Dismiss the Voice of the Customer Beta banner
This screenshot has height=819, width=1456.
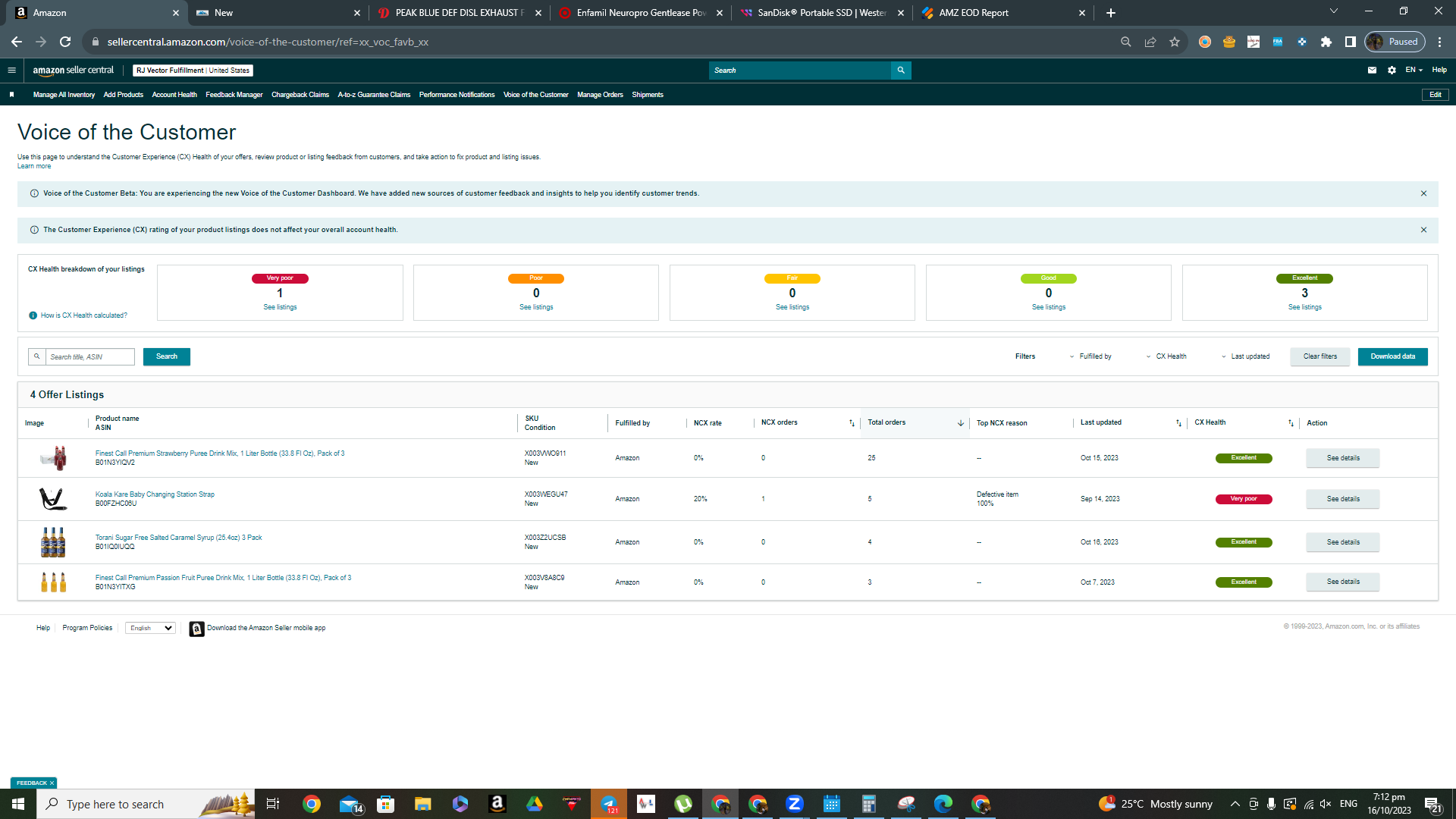(x=1423, y=193)
